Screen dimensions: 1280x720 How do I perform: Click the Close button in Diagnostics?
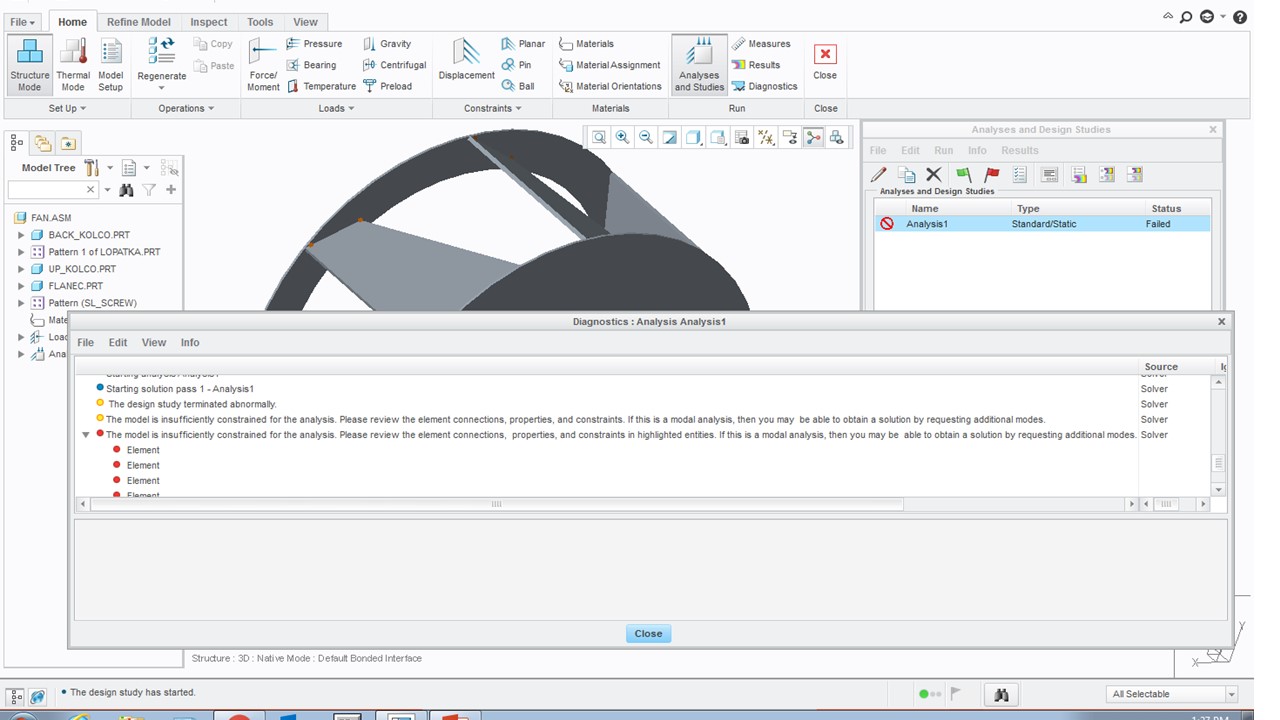click(x=648, y=633)
